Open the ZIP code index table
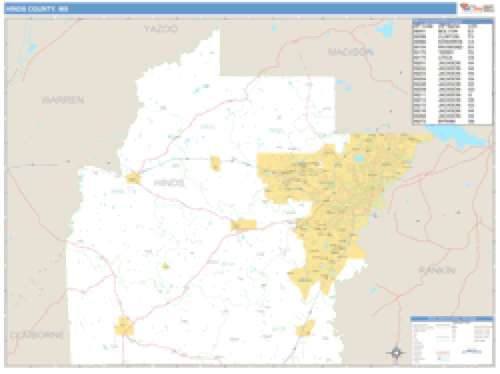This screenshot has height=374, width=500. (452, 72)
